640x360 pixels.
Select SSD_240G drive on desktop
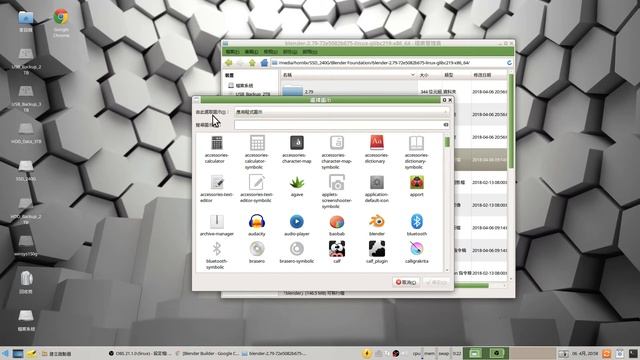coord(26,171)
